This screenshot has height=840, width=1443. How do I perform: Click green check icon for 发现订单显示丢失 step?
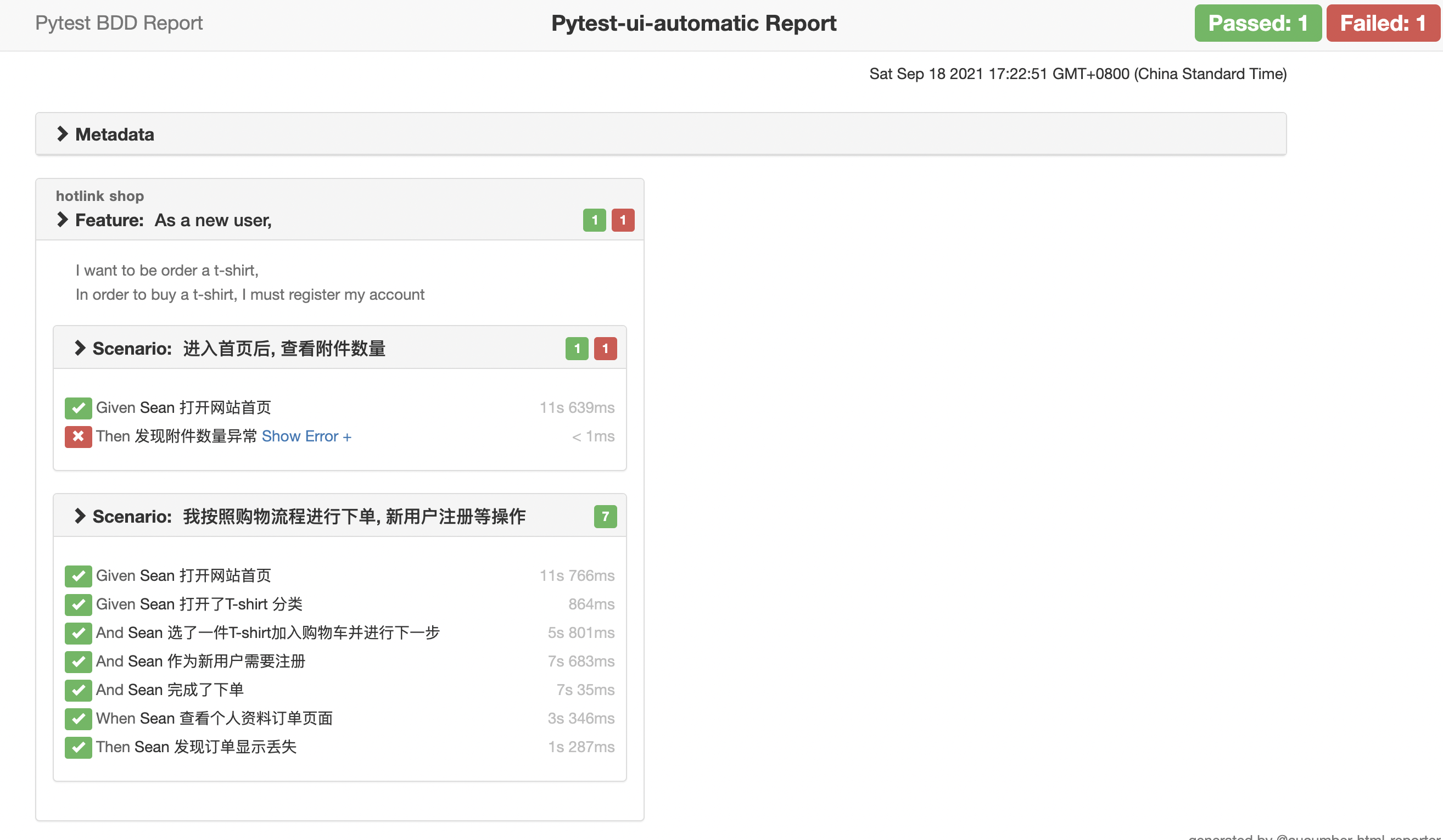pos(78,748)
